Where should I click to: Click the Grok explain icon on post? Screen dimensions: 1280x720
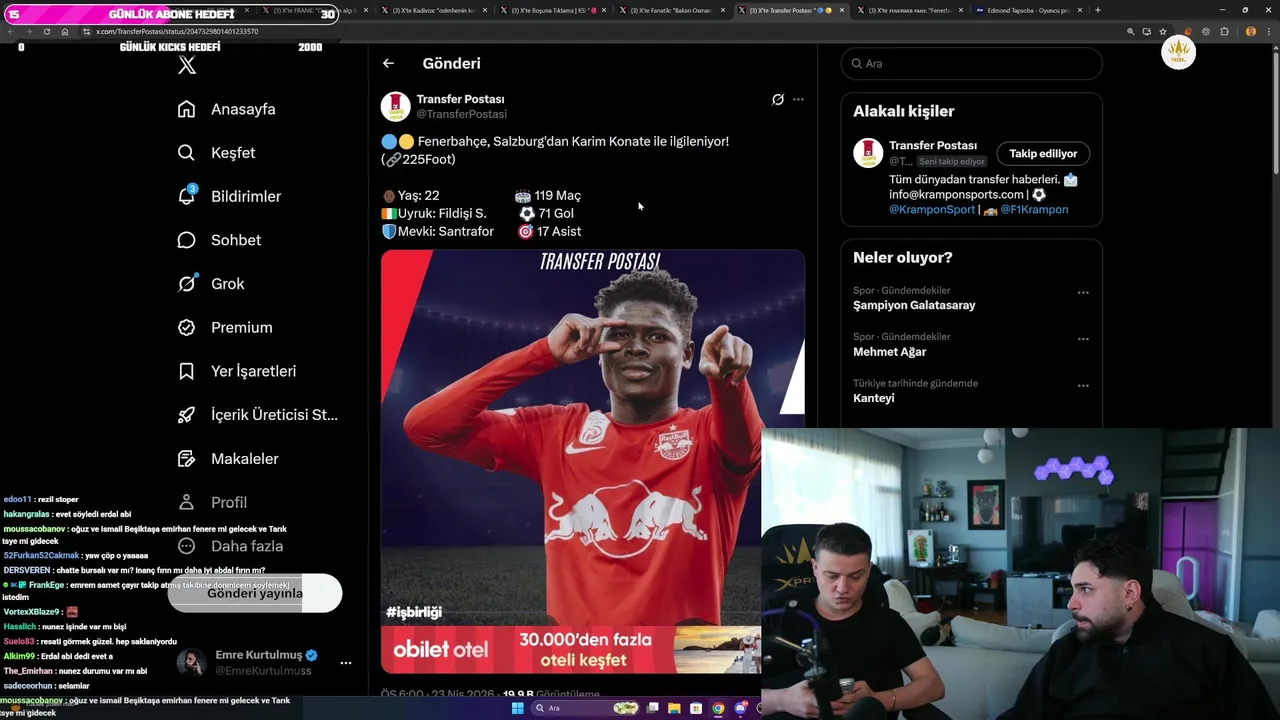(777, 99)
